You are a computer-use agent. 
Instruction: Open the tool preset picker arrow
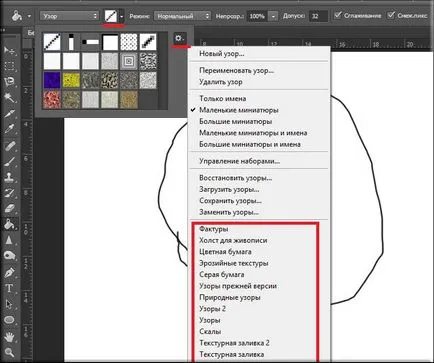29,16
